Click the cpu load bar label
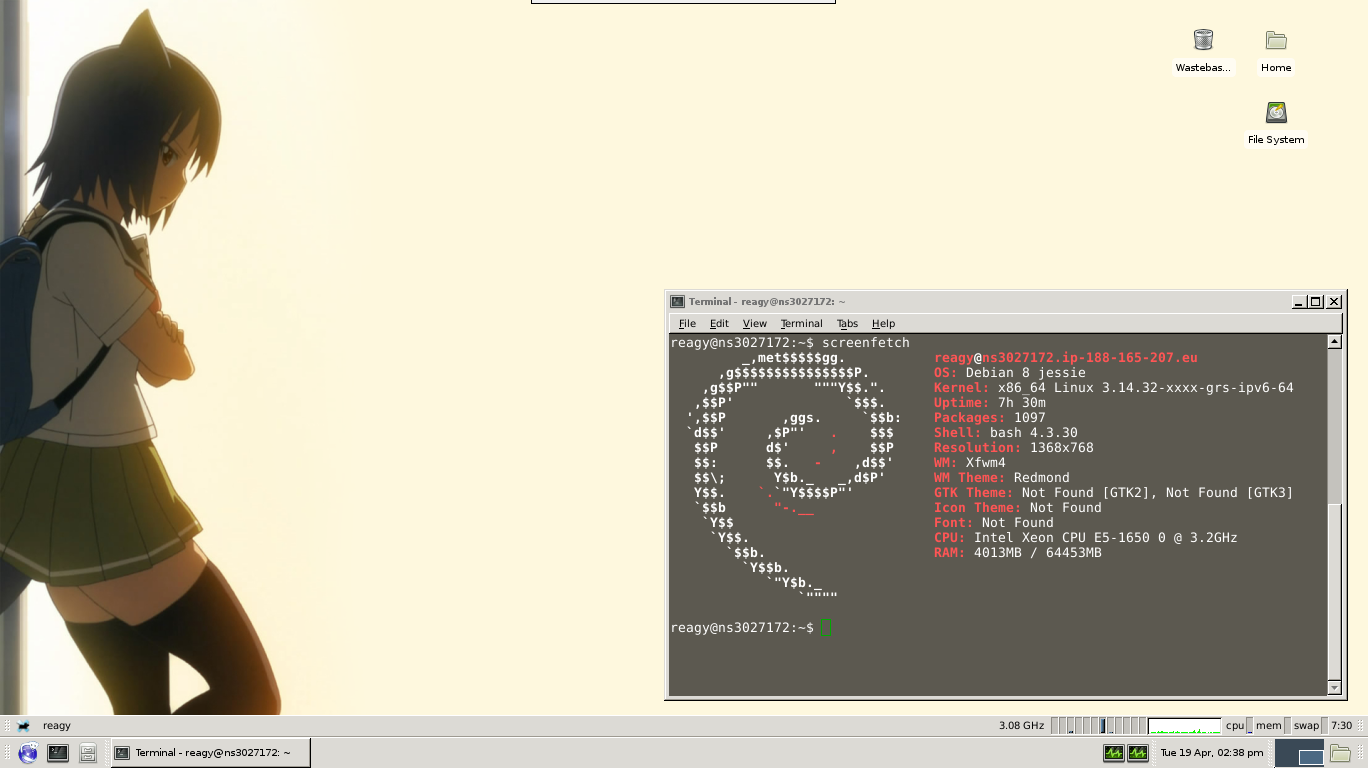Image resolution: width=1368 pixels, height=768 pixels. point(1236,726)
